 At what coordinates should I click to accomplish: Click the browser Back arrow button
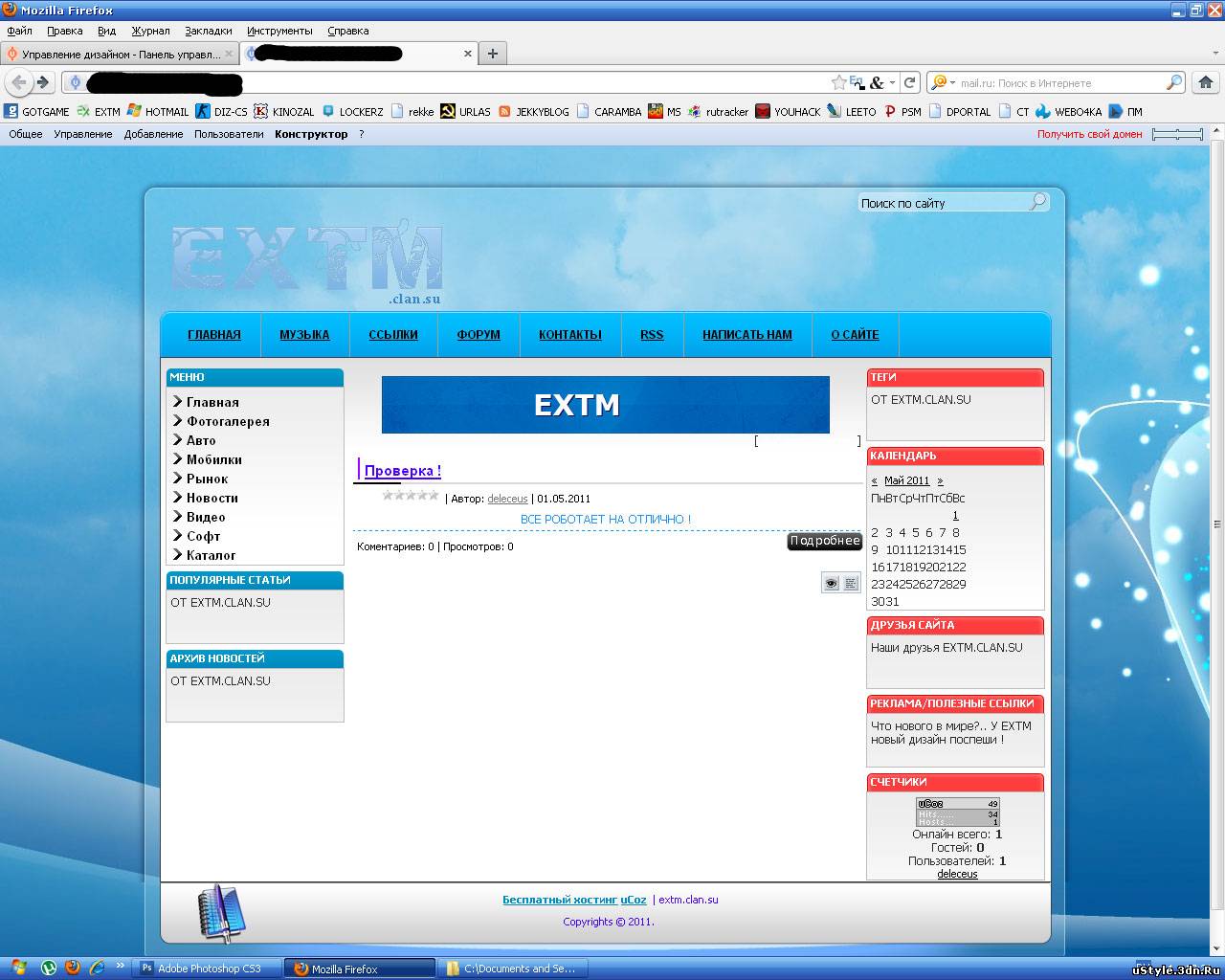point(19,82)
